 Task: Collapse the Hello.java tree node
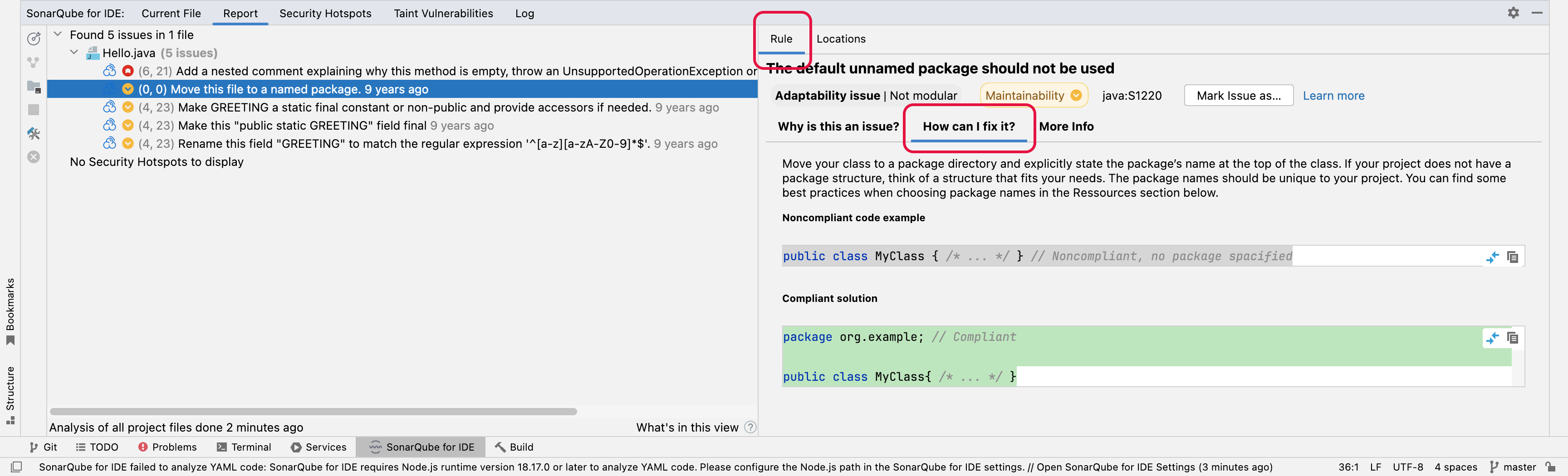[74, 53]
